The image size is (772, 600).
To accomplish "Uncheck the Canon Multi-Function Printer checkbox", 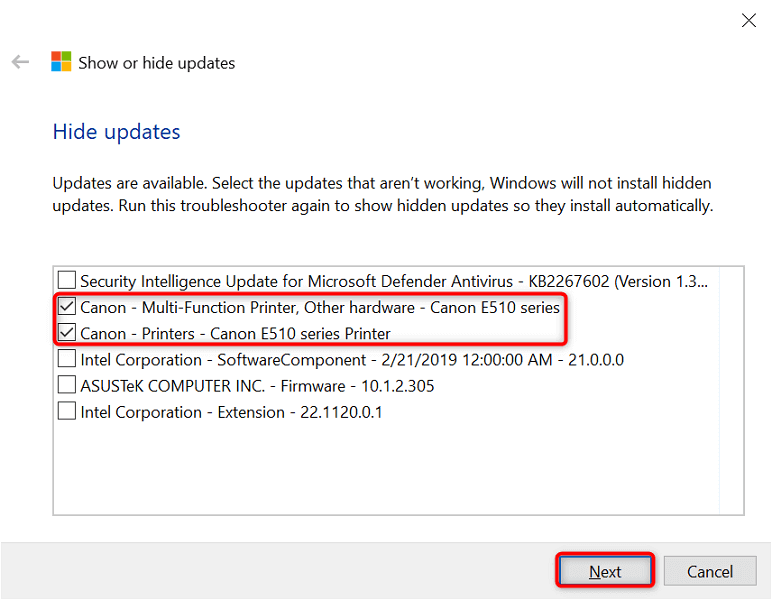I will pos(67,307).
